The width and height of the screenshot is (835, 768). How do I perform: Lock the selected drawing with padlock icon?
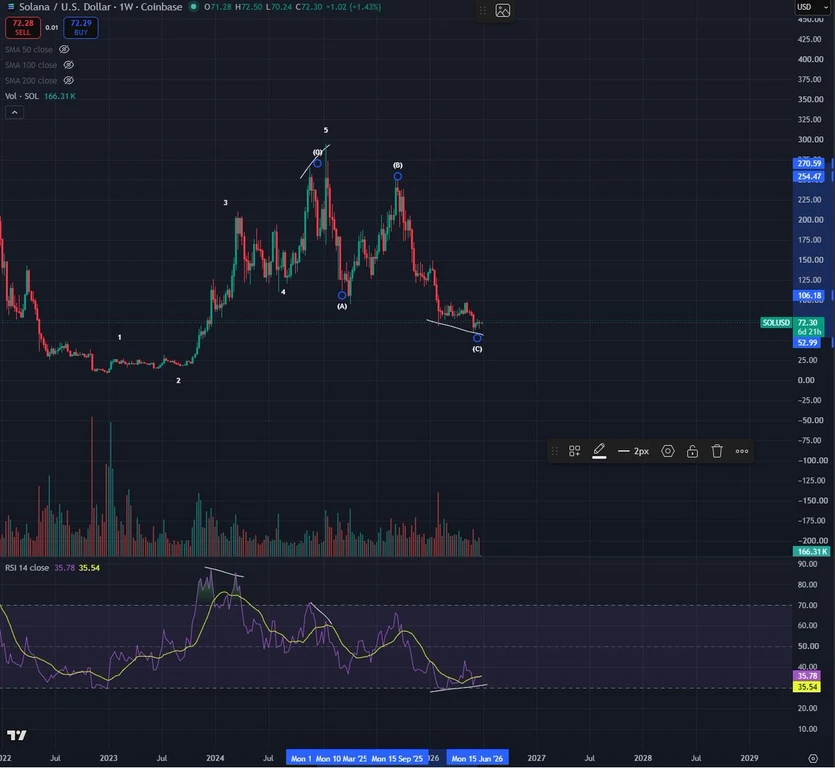[x=692, y=451]
